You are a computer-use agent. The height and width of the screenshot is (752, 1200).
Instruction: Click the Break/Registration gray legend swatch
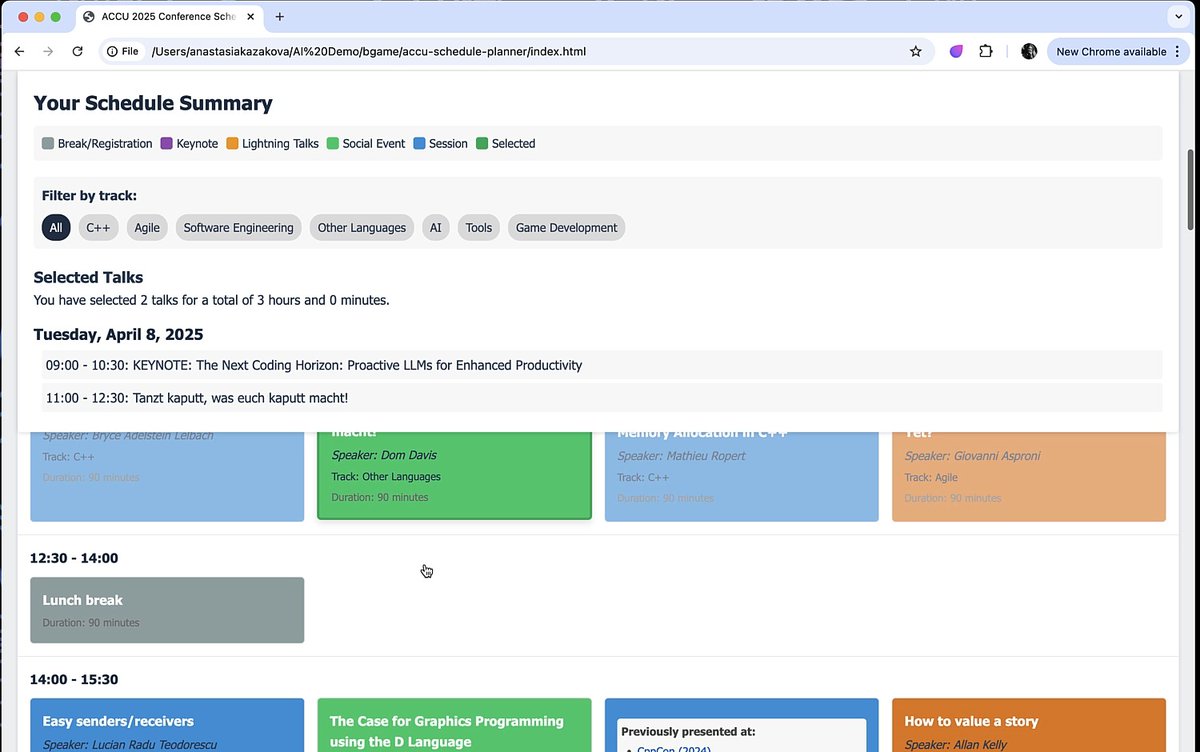tap(48, 144)
